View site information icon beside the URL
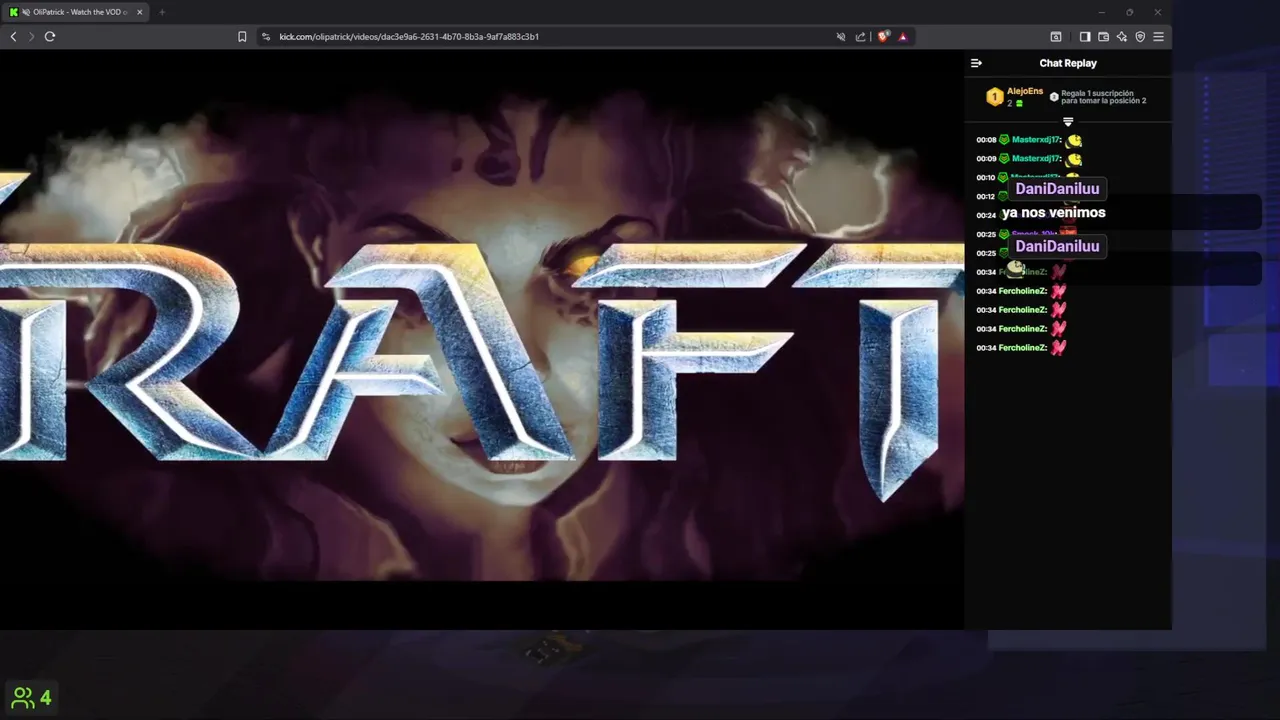 (x=266, y=36)
